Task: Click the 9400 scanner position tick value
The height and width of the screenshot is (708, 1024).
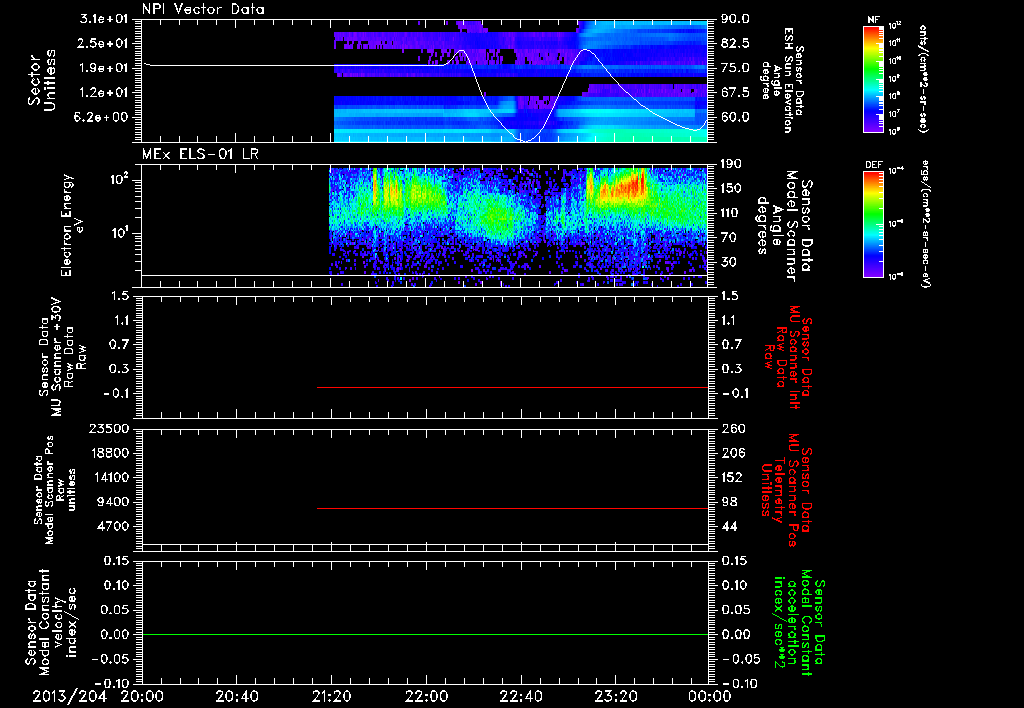Action: click(114, 502)
